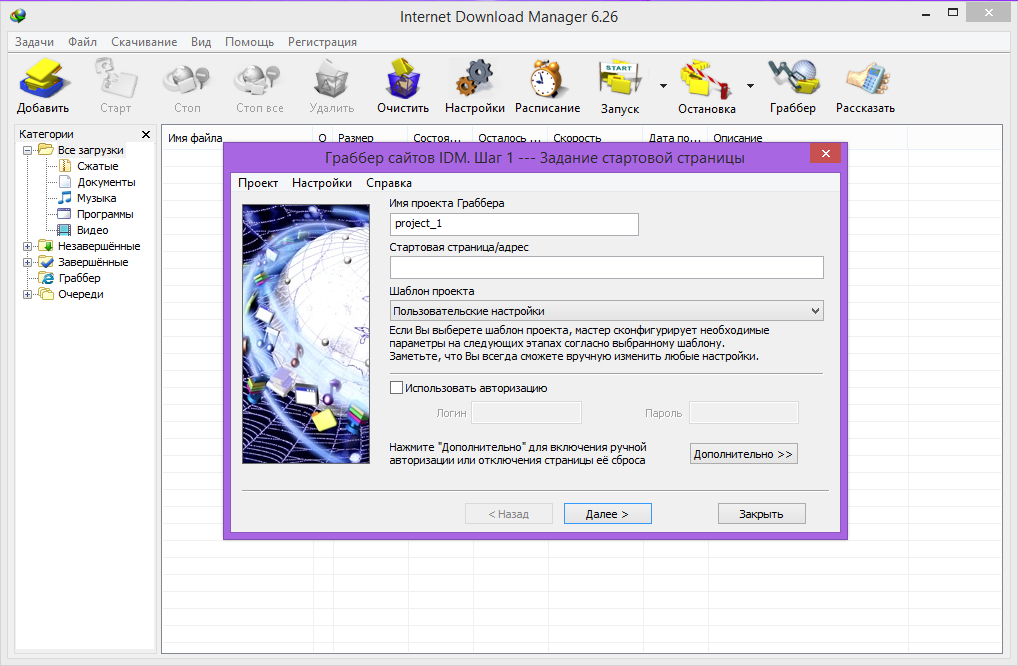Open Проект menu in grabber dialog
The image size is (1018, 666).
pos(258,183)
